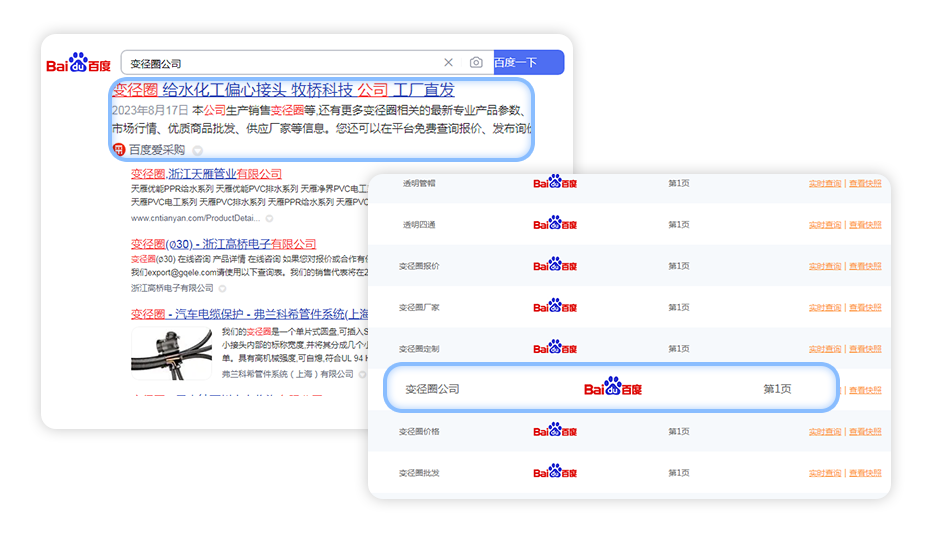Click 查看快照 in the 透明四通 row
Screen dimensions: 925x535
click(865, 225)
